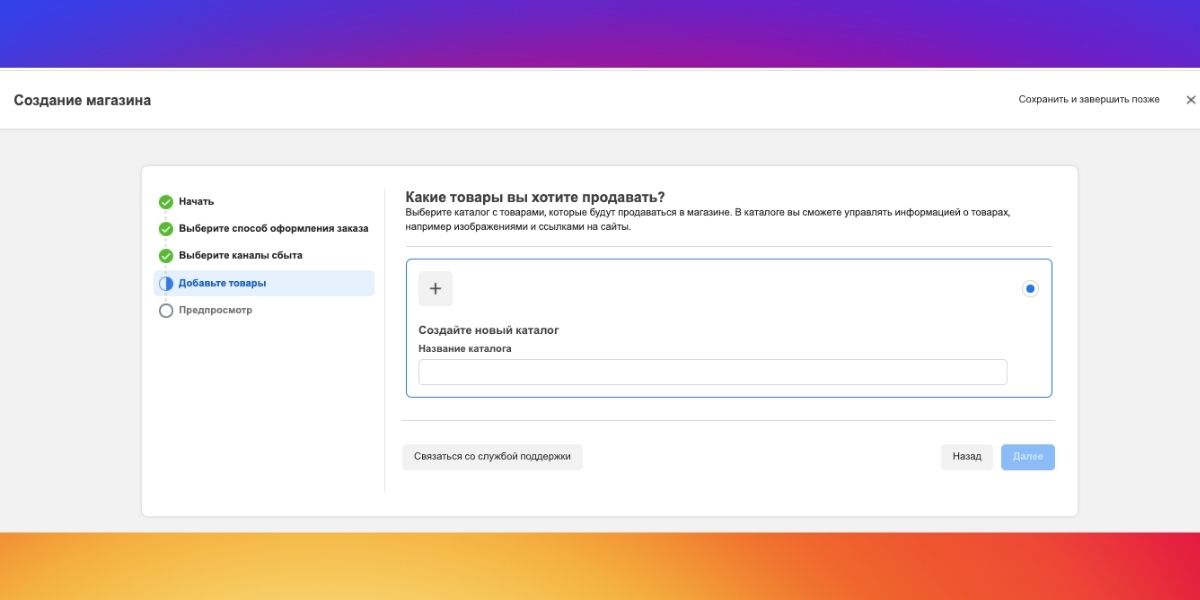This screenshot has width=1200, height=600.
Task: Open the Начать step
Action: coord(196,201)
